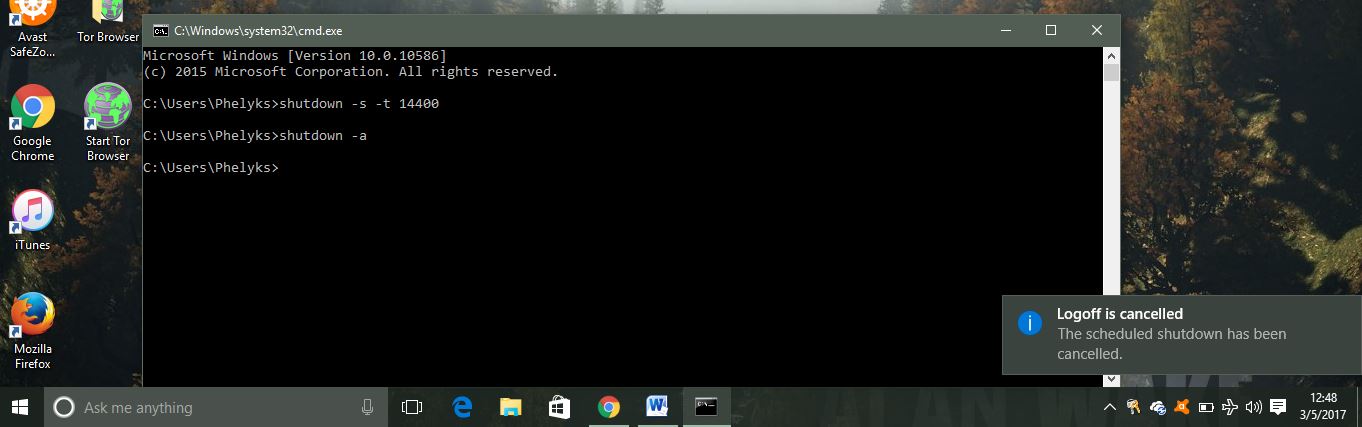Click the 'Logoff is cancelled' notification

click(1182, 335)
